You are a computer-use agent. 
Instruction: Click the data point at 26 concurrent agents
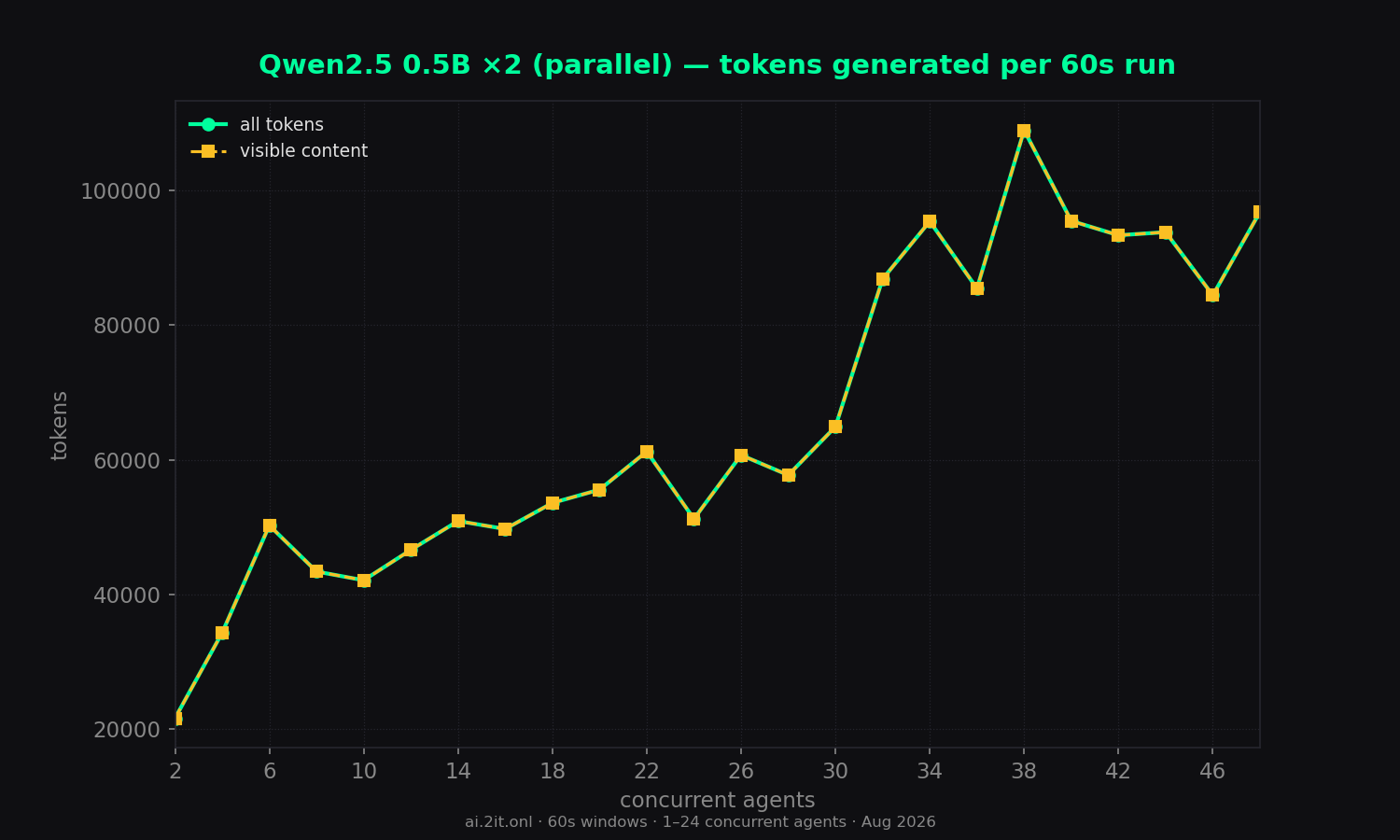click(x=741, y=455)
